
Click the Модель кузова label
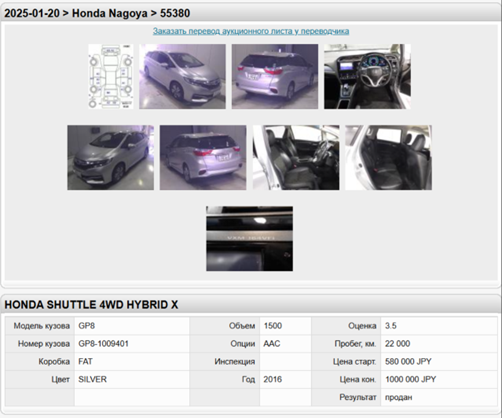[x=42, y=326]
